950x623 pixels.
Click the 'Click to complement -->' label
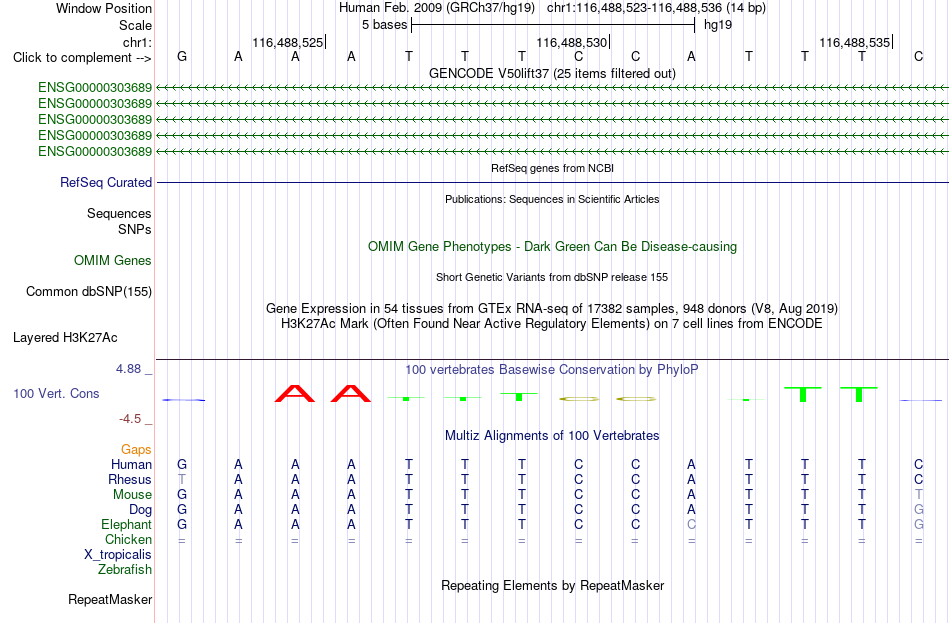pos(82,58)
